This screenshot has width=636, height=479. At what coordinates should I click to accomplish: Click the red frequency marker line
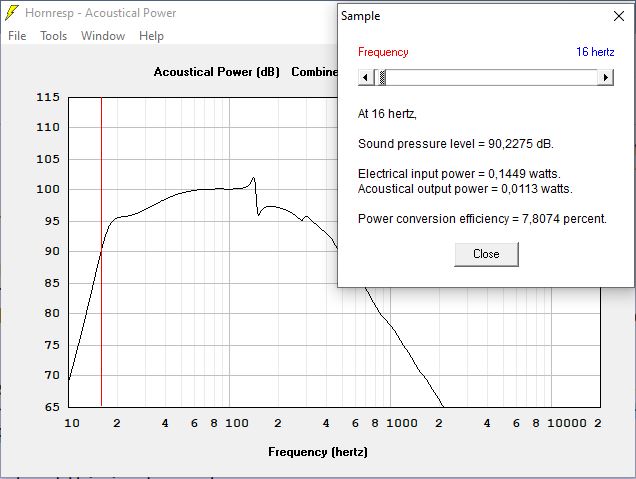click(101, 251)
